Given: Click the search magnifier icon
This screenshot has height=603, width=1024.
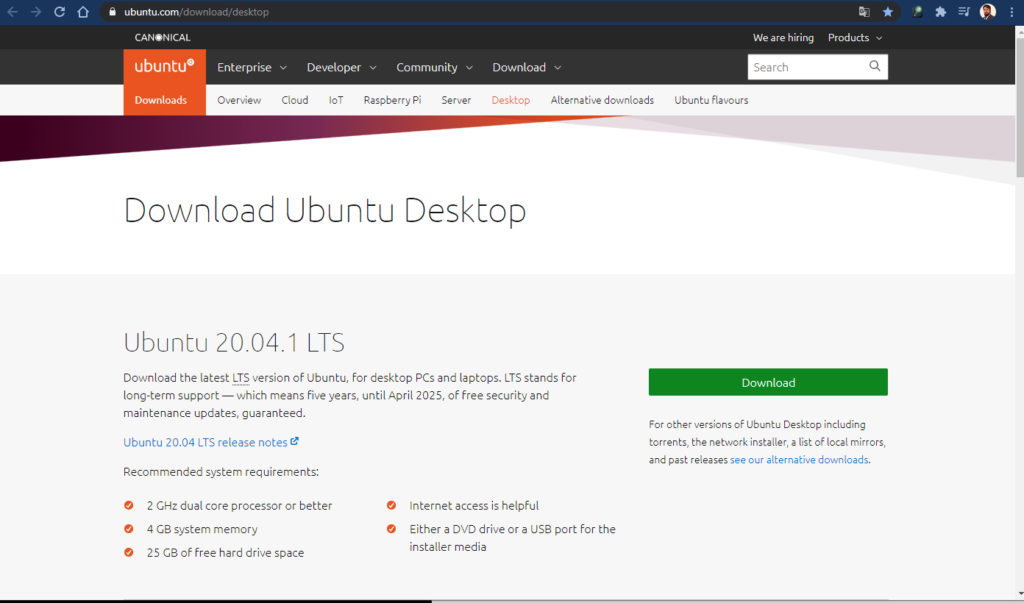Looking at the screenshot, I should tap(875, 67).
